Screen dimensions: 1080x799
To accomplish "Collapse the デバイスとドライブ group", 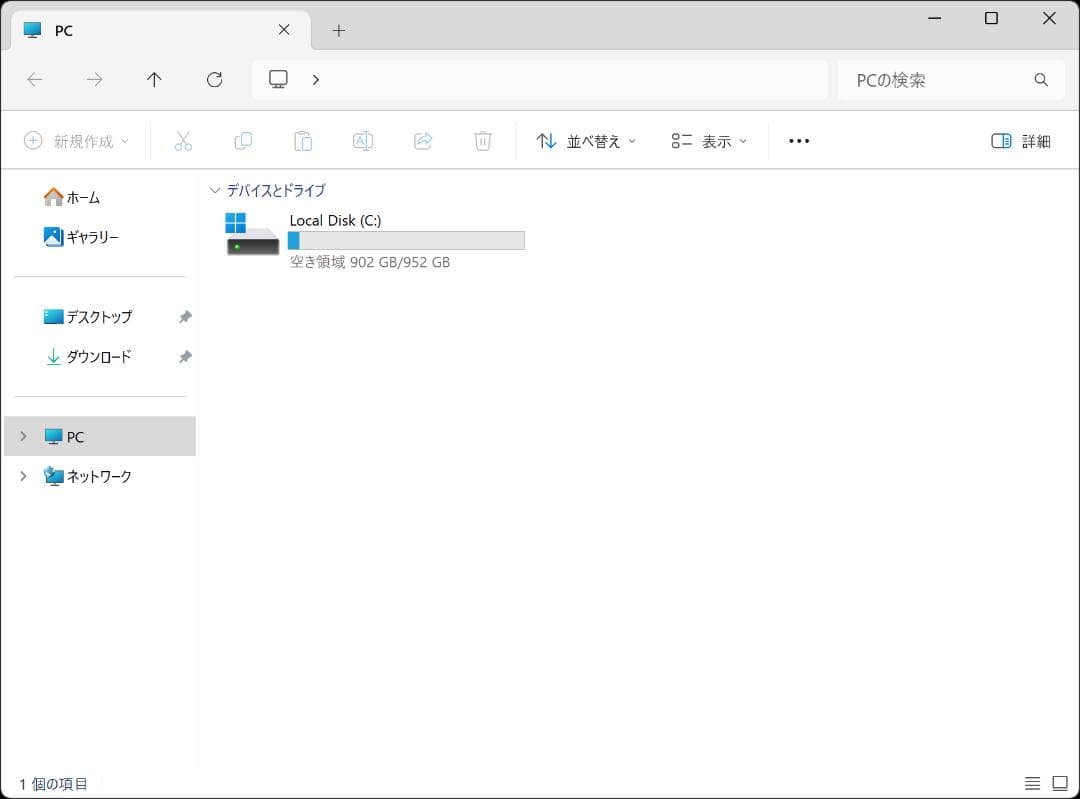I will tap(214, 190).
